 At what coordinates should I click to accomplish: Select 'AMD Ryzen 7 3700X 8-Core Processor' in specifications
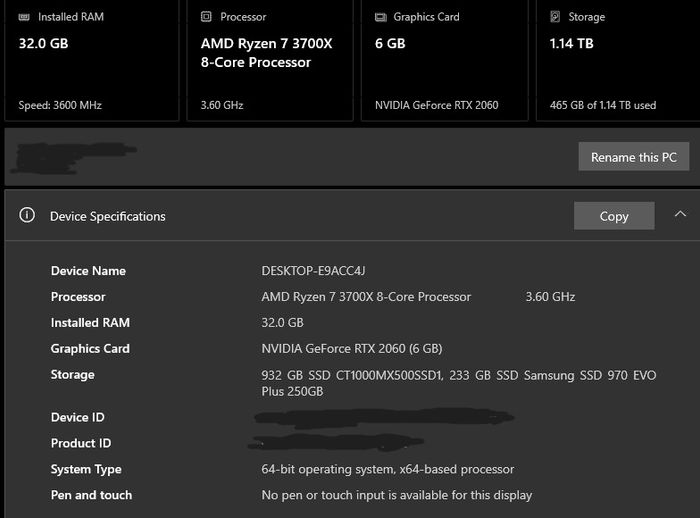click(x=366, y=297)
